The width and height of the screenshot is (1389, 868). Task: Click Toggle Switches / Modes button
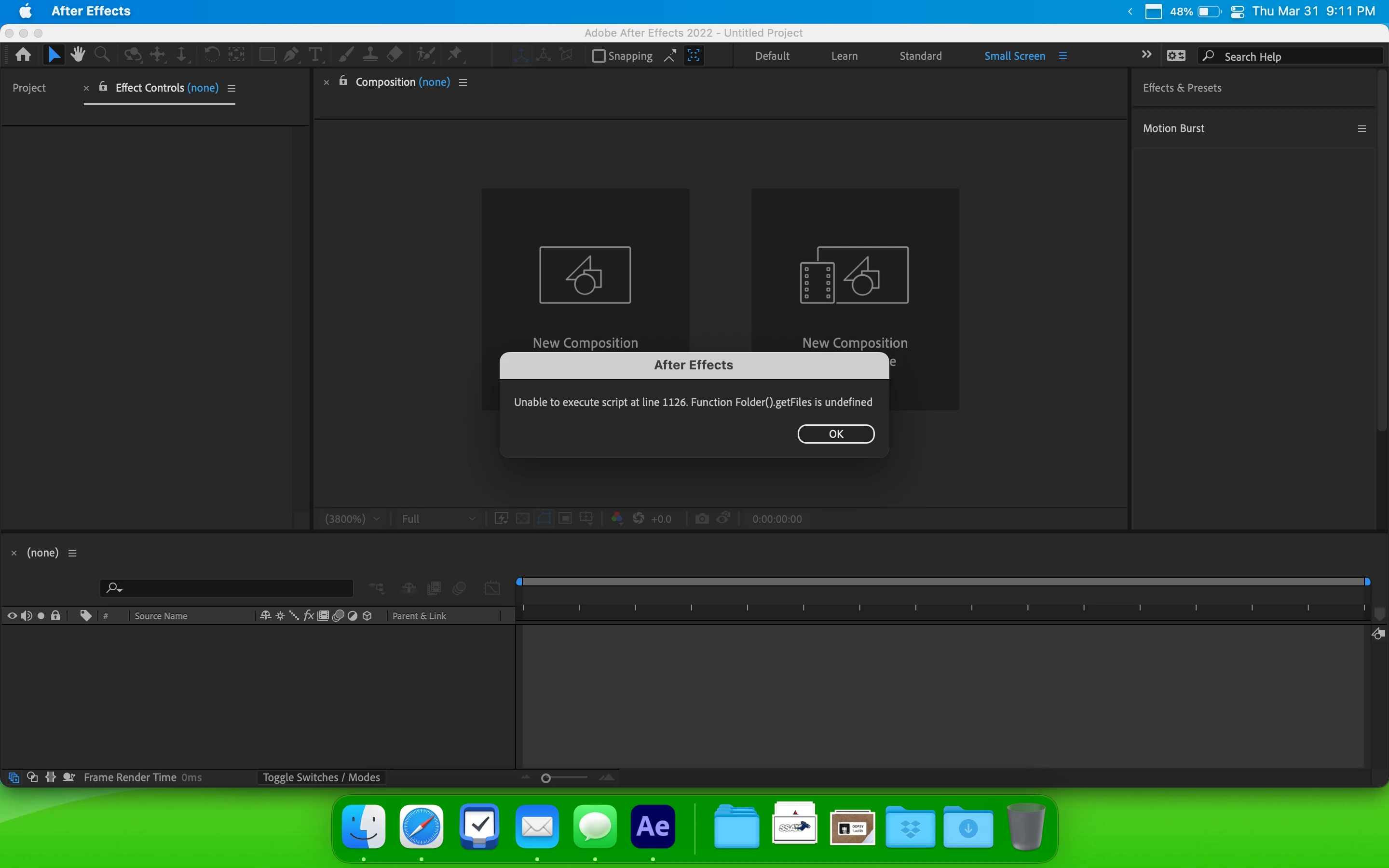pos(321,777)
